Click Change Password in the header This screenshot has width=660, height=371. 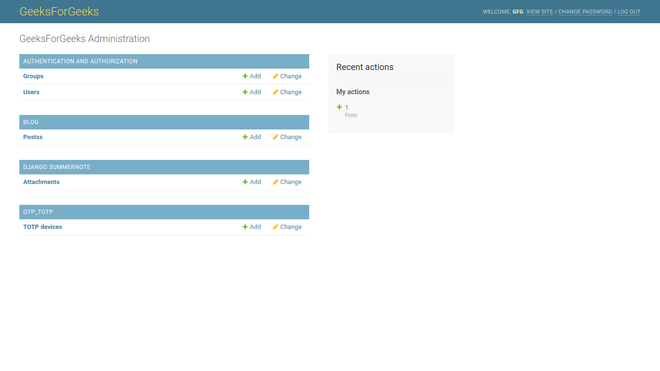point(585,12)
